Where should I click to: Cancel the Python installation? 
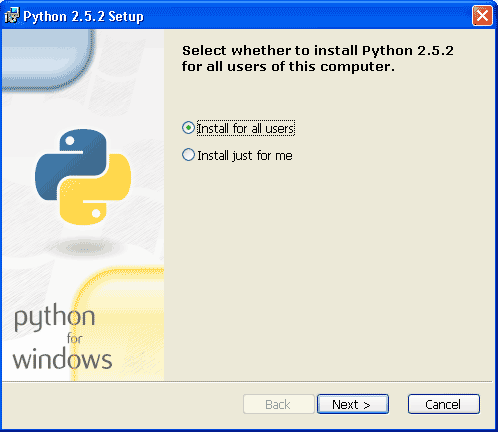[444, 404]
